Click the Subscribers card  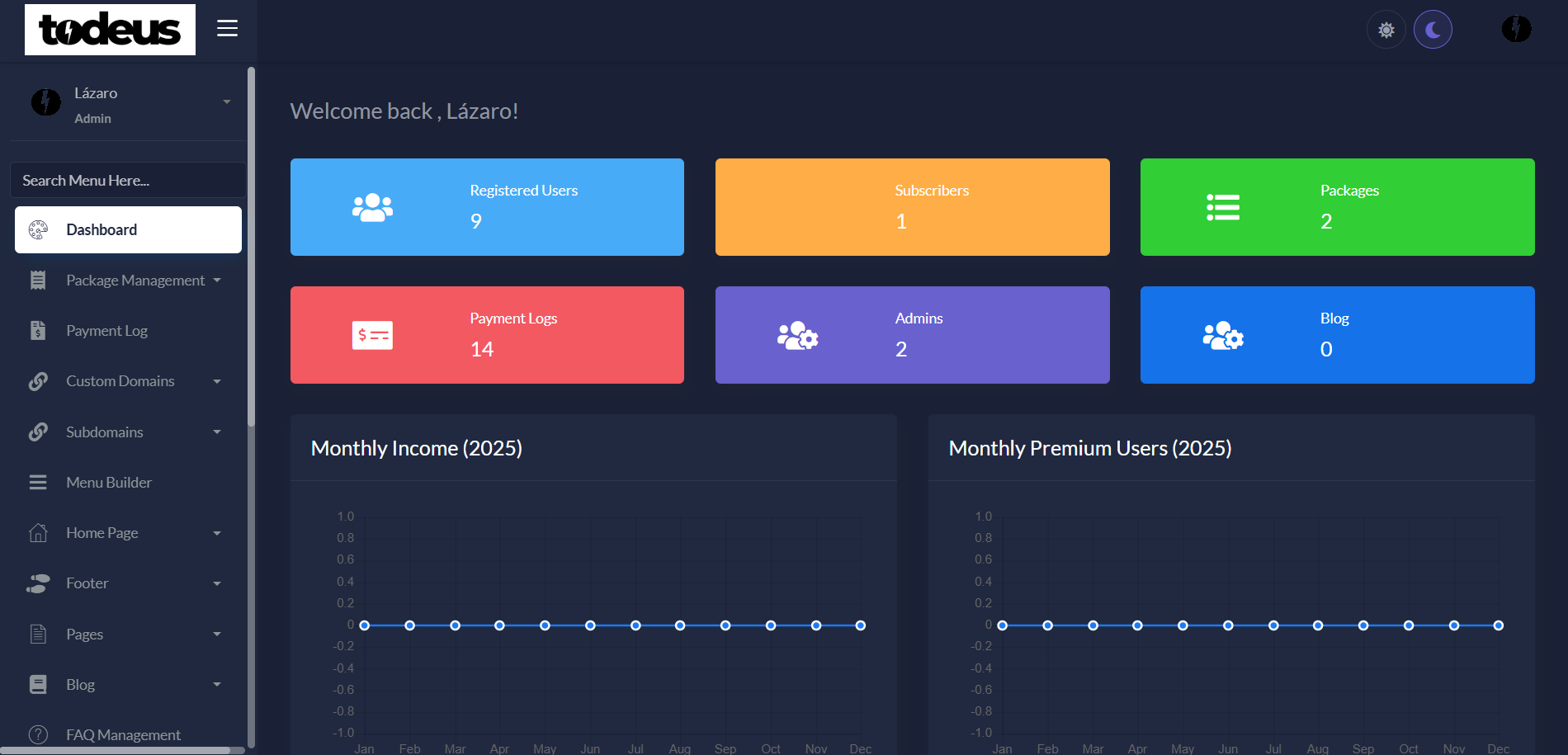[912, 206]
